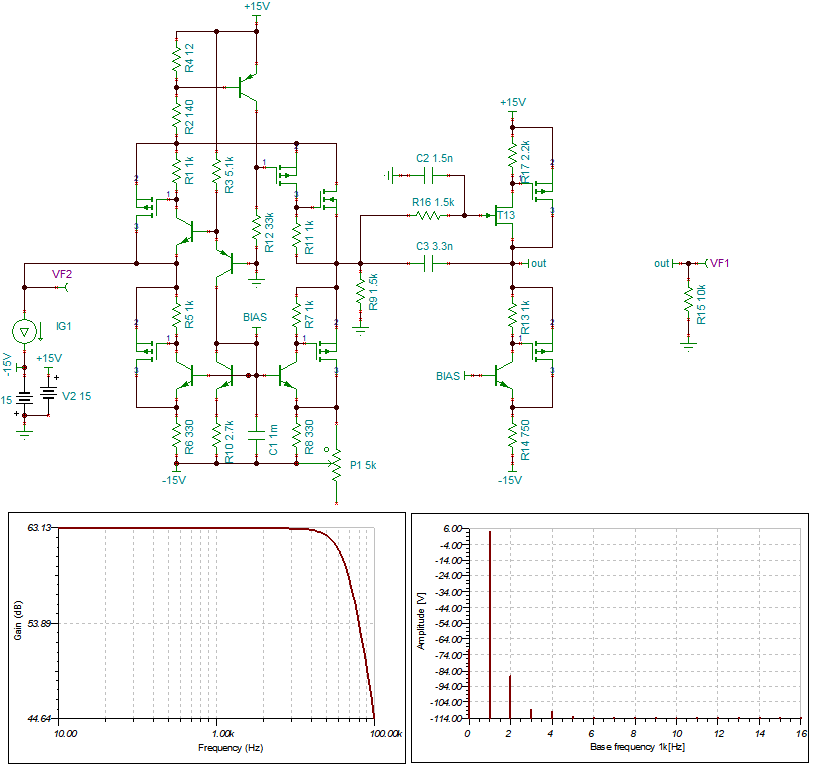The image size is (816, 769).
Task: Click the 53.89 gain axis value
Action: pos(39,623)
